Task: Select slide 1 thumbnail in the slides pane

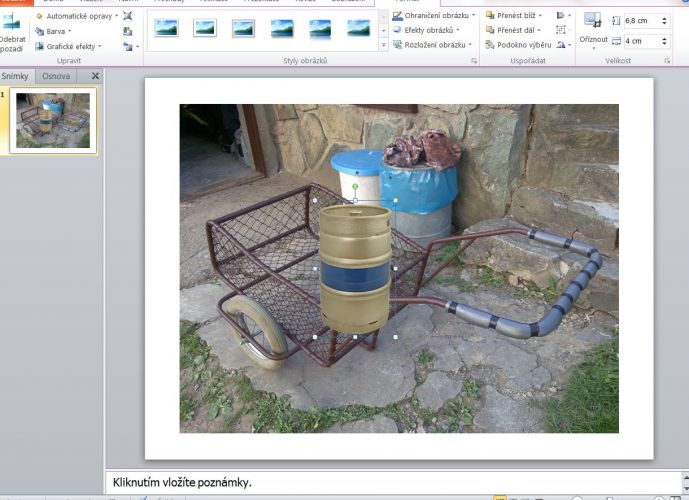Action: [x=53, y=120]
